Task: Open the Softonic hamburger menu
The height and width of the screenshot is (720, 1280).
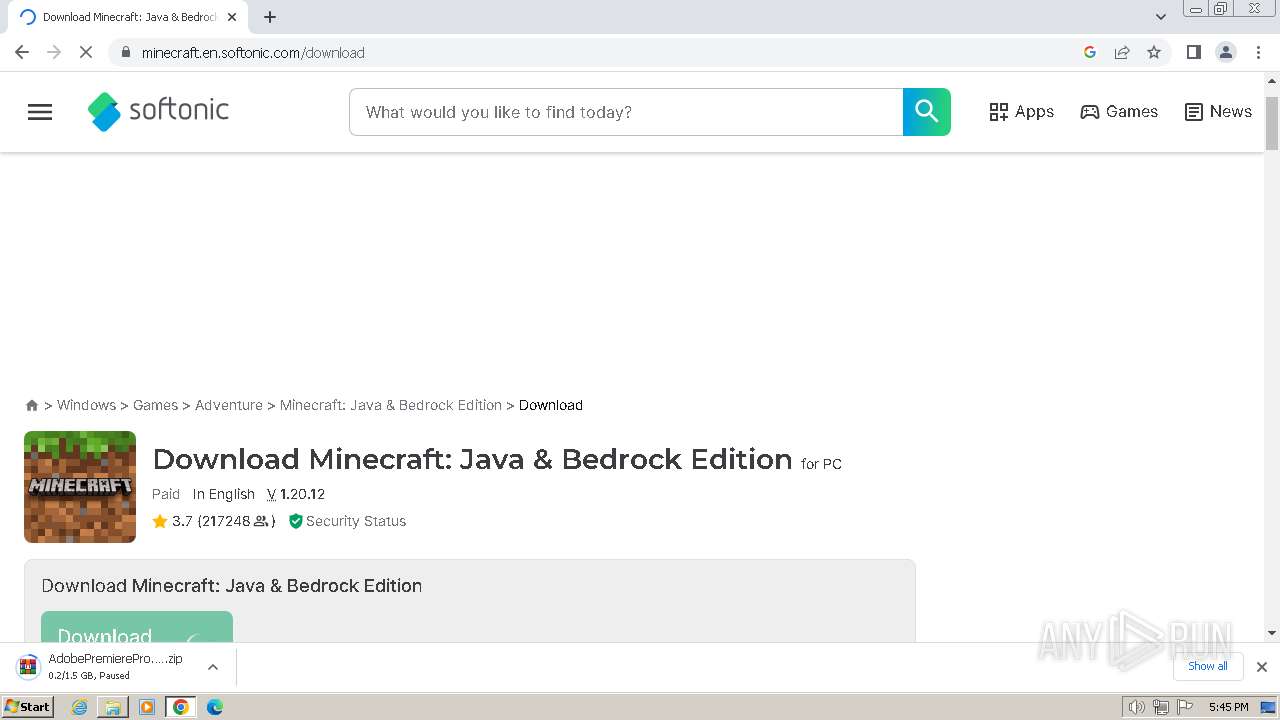Action: (40, 112)
